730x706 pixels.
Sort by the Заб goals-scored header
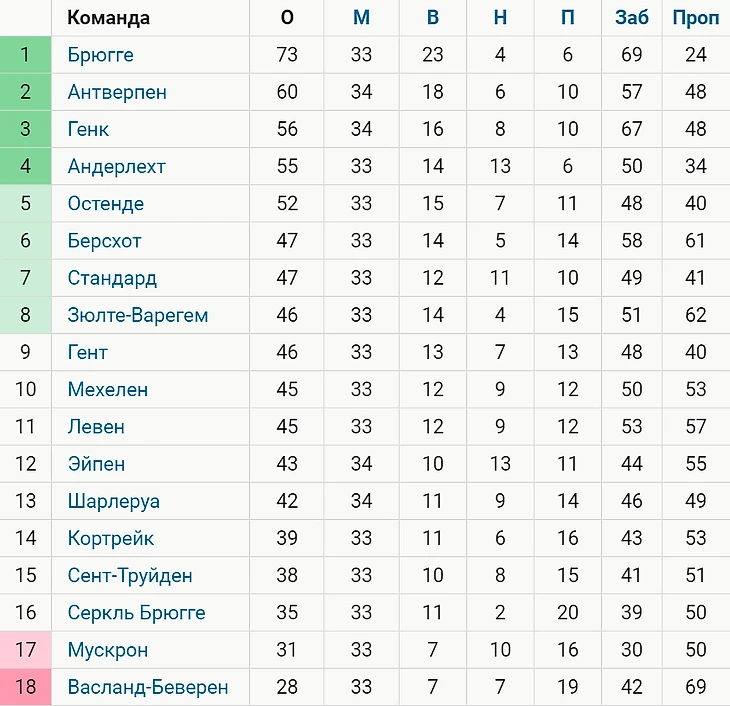click(631, 18)
